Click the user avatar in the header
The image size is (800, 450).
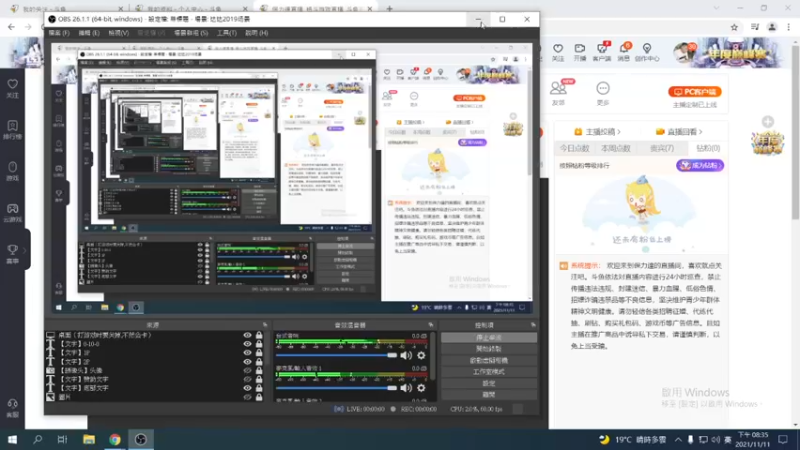point(685,53)
